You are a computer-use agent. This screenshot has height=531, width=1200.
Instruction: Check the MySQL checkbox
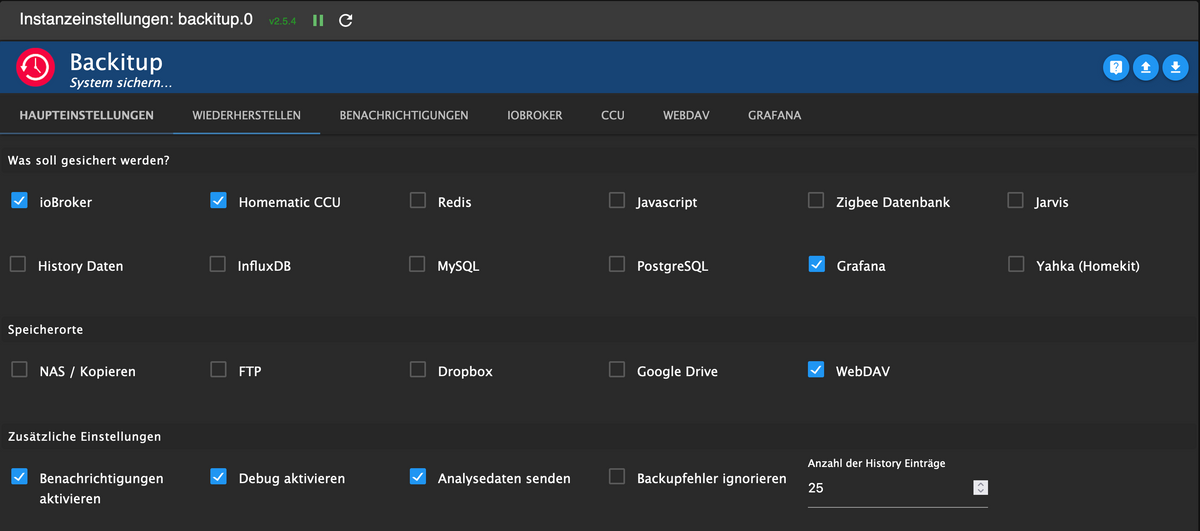418,265
